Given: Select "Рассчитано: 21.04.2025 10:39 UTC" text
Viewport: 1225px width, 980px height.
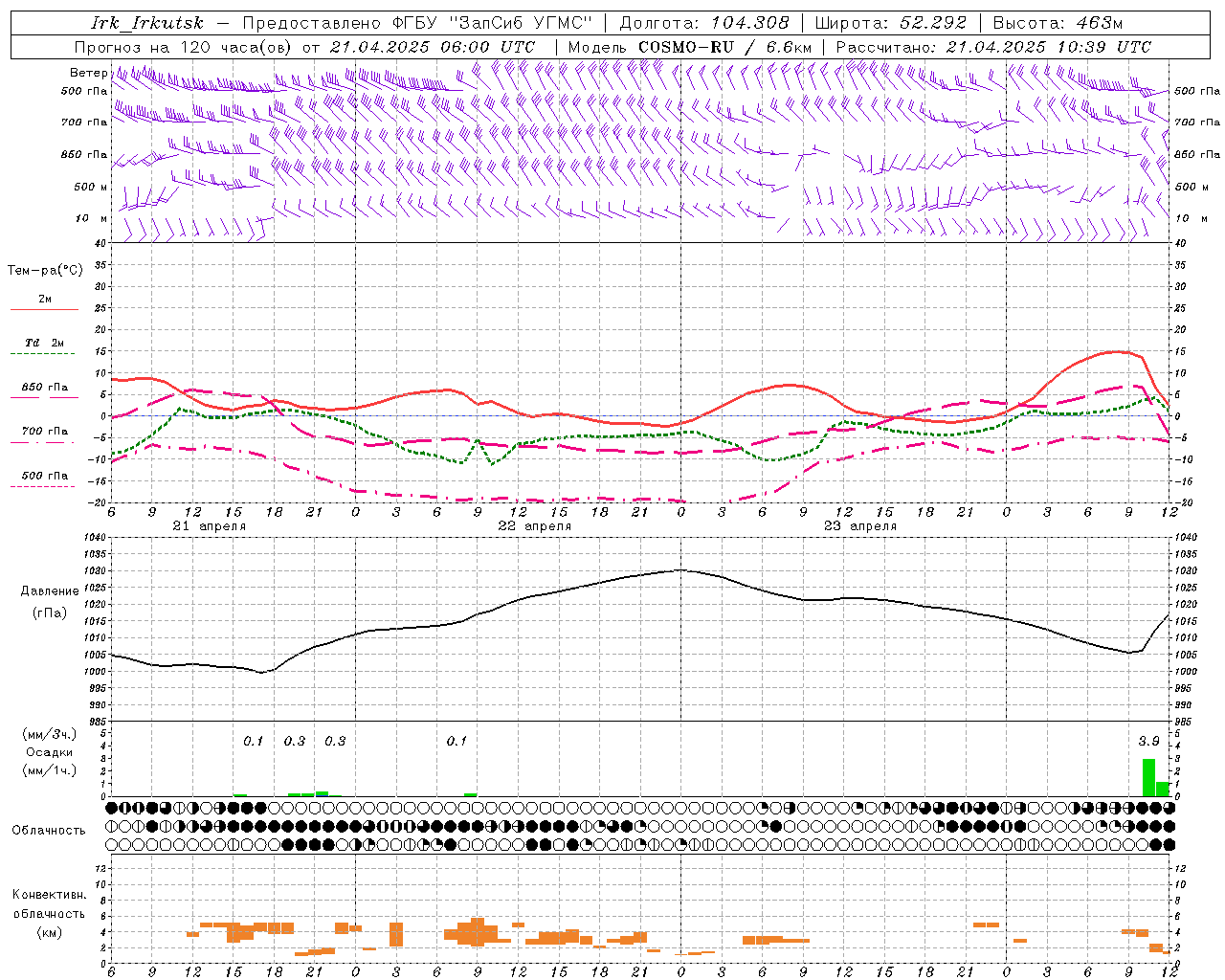Looking at the screenshot, I should 993,47.
